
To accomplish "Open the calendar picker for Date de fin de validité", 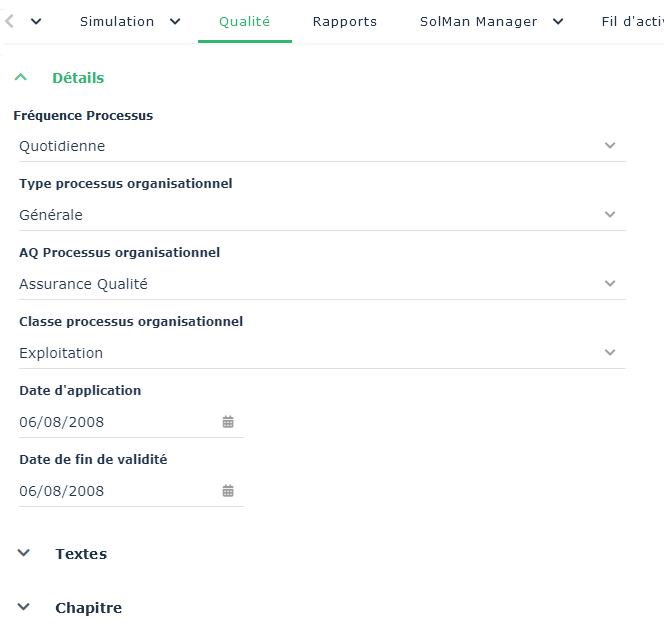I will (228, 491).
